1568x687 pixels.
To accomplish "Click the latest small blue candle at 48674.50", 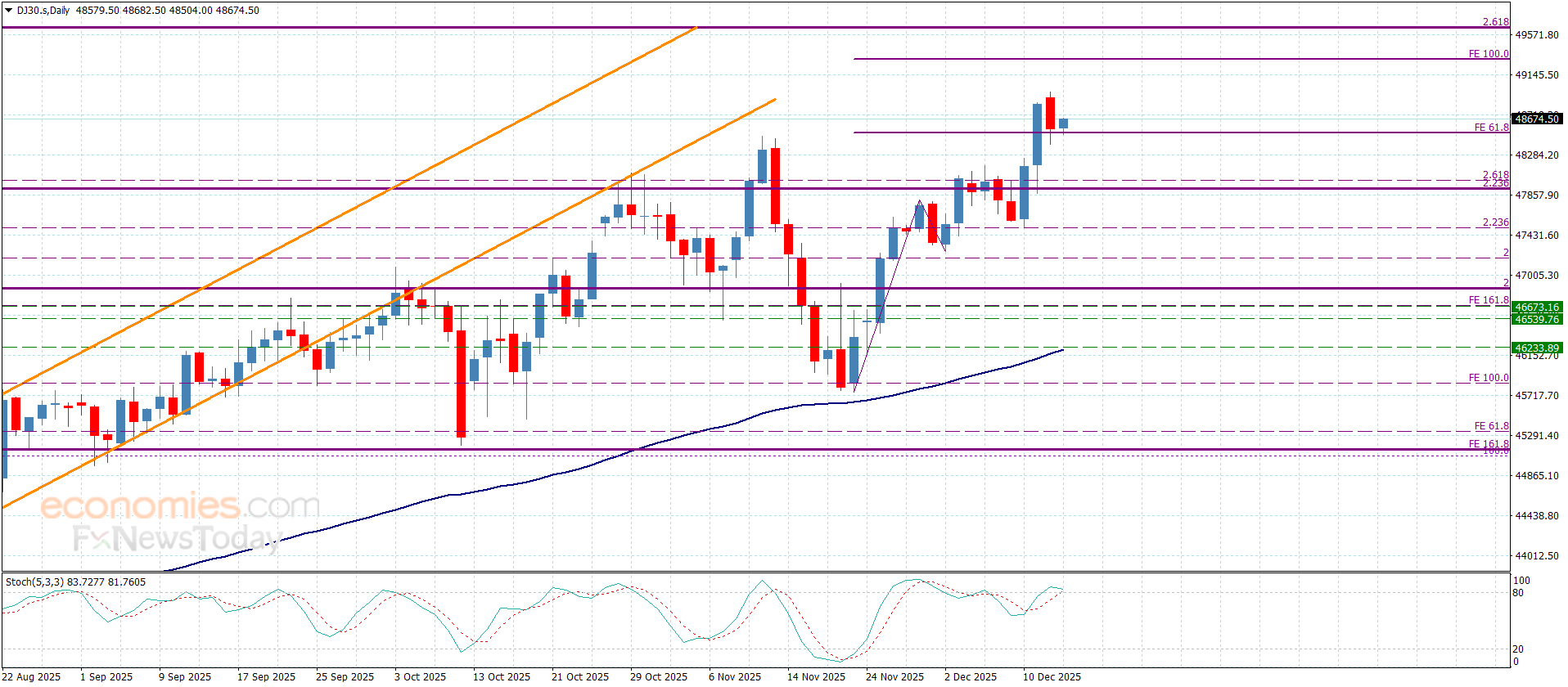I will tap(1063, 123).
